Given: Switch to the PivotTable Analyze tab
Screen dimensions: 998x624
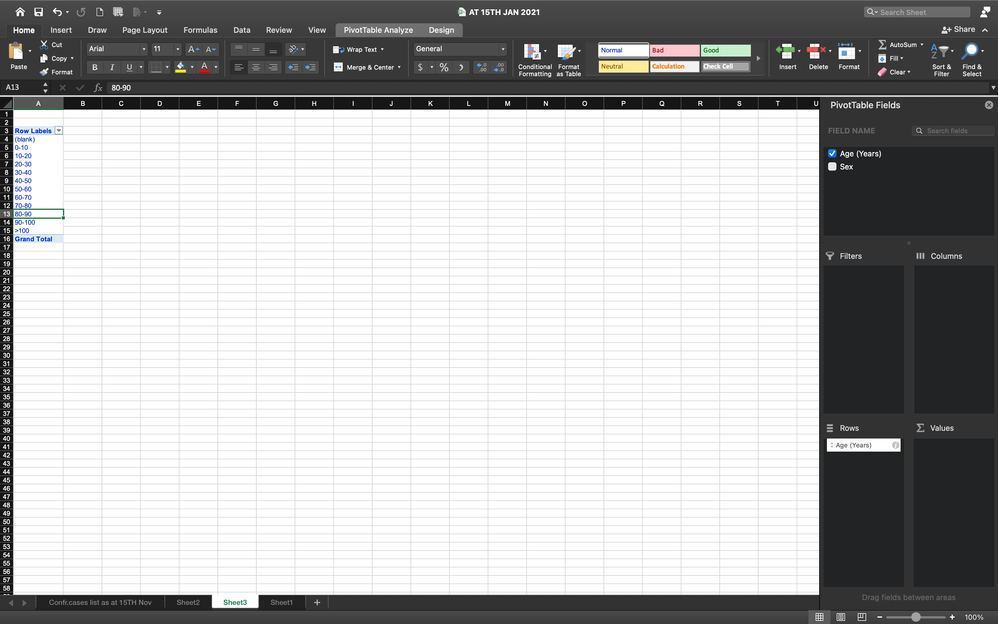Looking at the screenshot, I should 380,29.
